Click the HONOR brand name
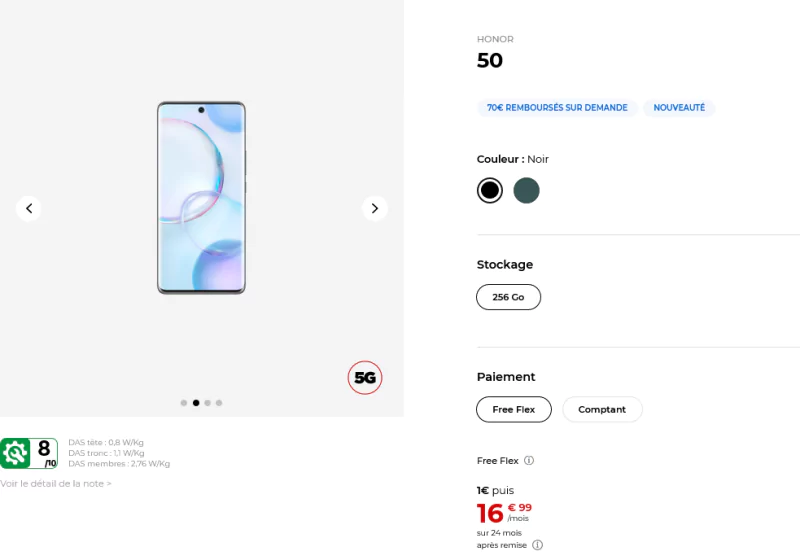 tap(495, 39)
